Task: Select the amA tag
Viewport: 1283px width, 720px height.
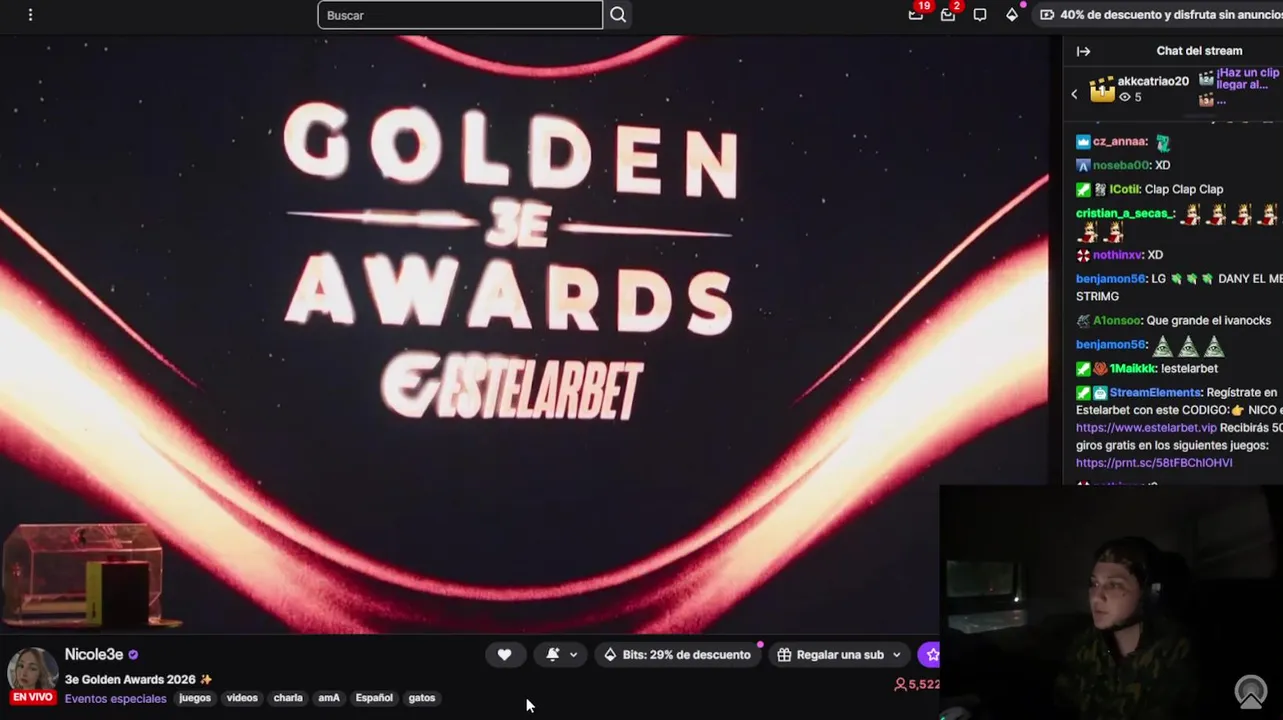Action: pos(329,698)
